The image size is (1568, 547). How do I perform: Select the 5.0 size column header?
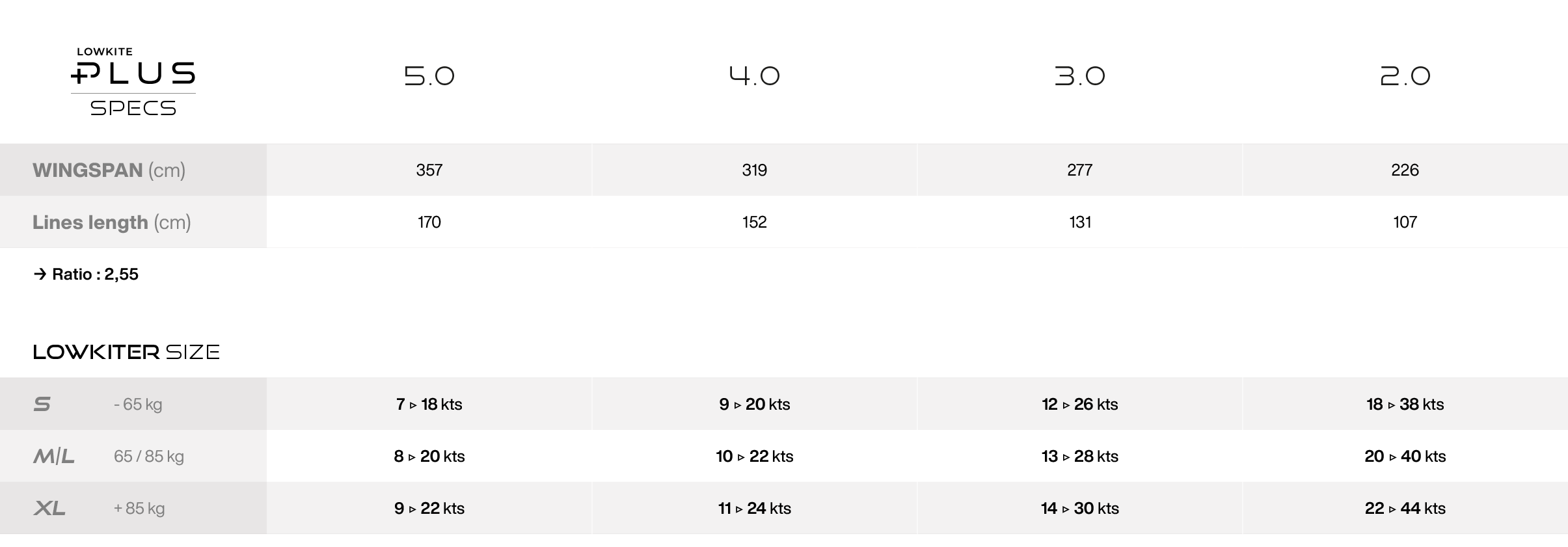429,76
